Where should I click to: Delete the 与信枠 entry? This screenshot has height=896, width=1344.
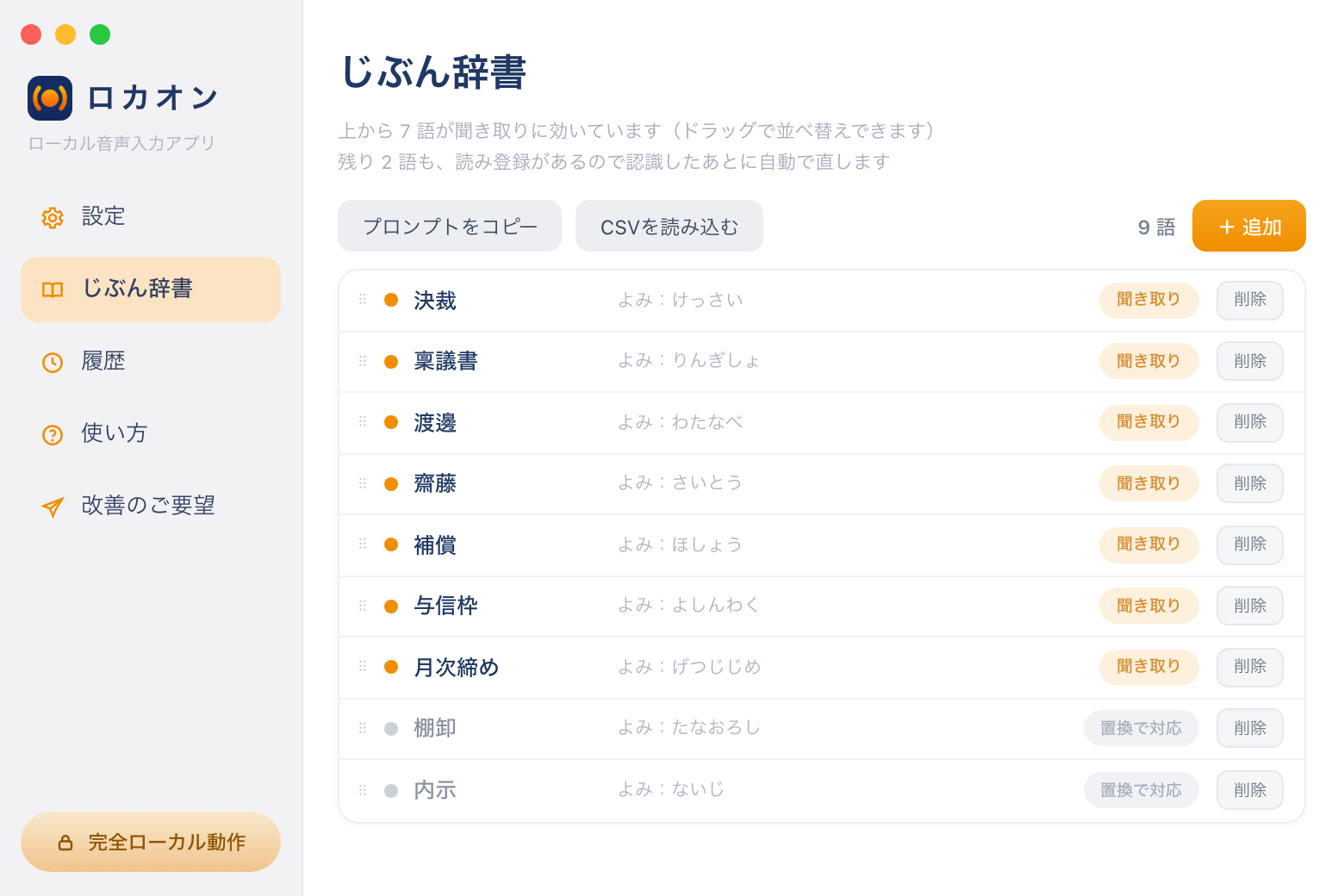[x=1250, y=606]
